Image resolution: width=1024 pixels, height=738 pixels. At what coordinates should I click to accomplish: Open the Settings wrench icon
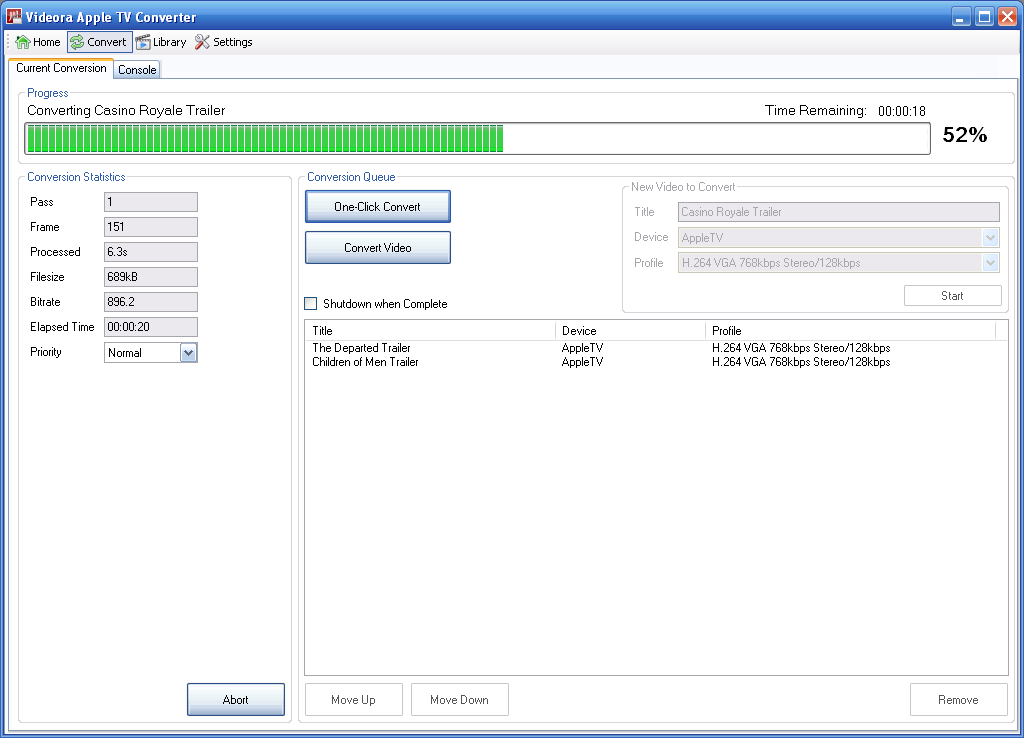point(203,42)
